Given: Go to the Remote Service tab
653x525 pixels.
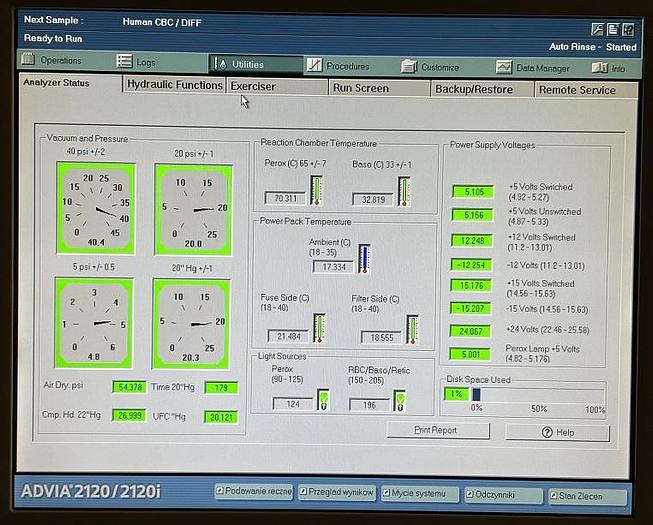Looking at the screenshot, I should click(x=577, y=90).
